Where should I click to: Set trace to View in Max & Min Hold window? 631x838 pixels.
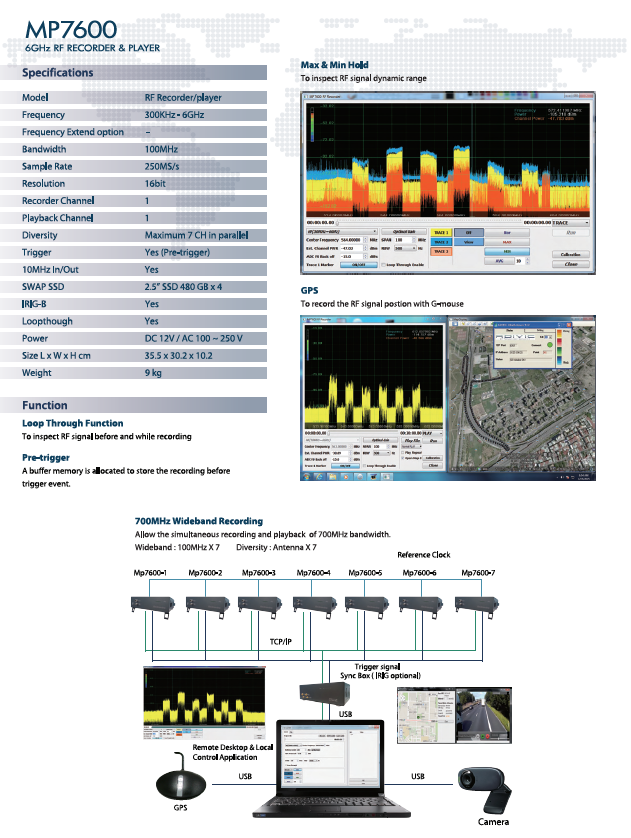[x=469, y=242]
